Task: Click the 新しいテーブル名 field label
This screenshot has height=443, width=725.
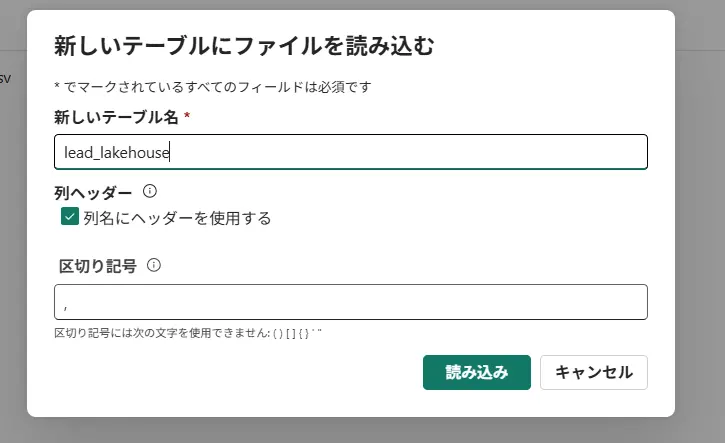Action: (115, 117)
